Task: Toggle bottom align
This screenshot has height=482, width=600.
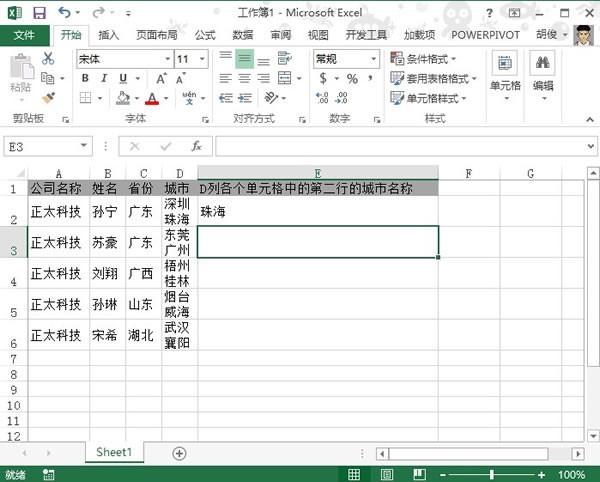Action: (x=263, y=60)
